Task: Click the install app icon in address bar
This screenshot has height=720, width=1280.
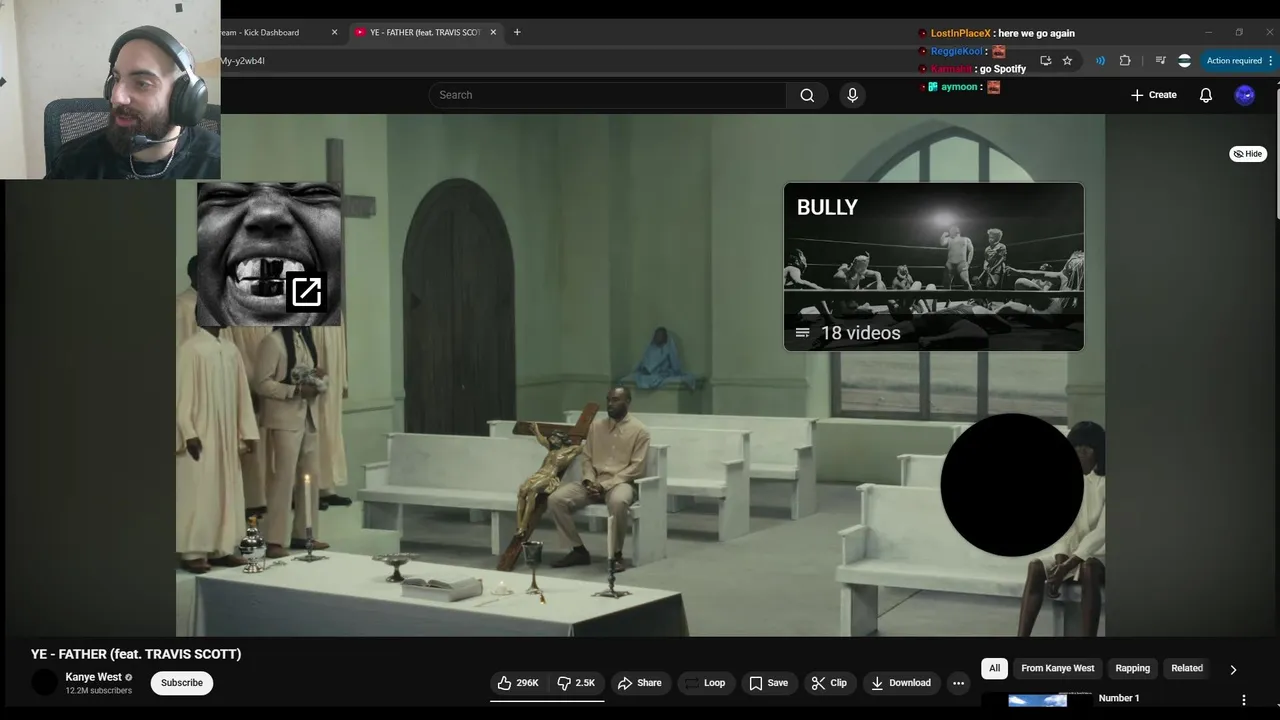Action: click(x=1045, y=61)
